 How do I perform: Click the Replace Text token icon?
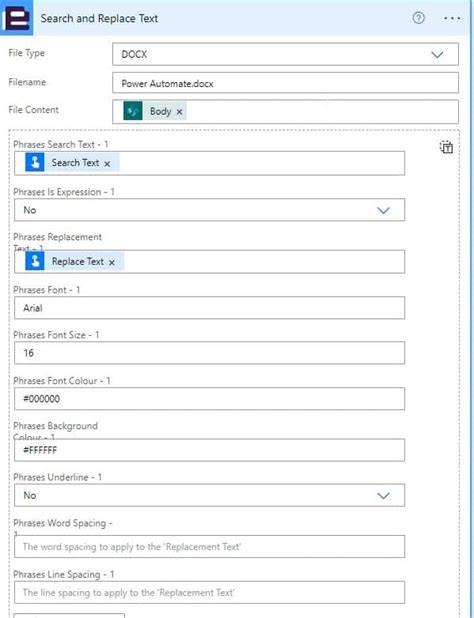(x=35, y=261)
